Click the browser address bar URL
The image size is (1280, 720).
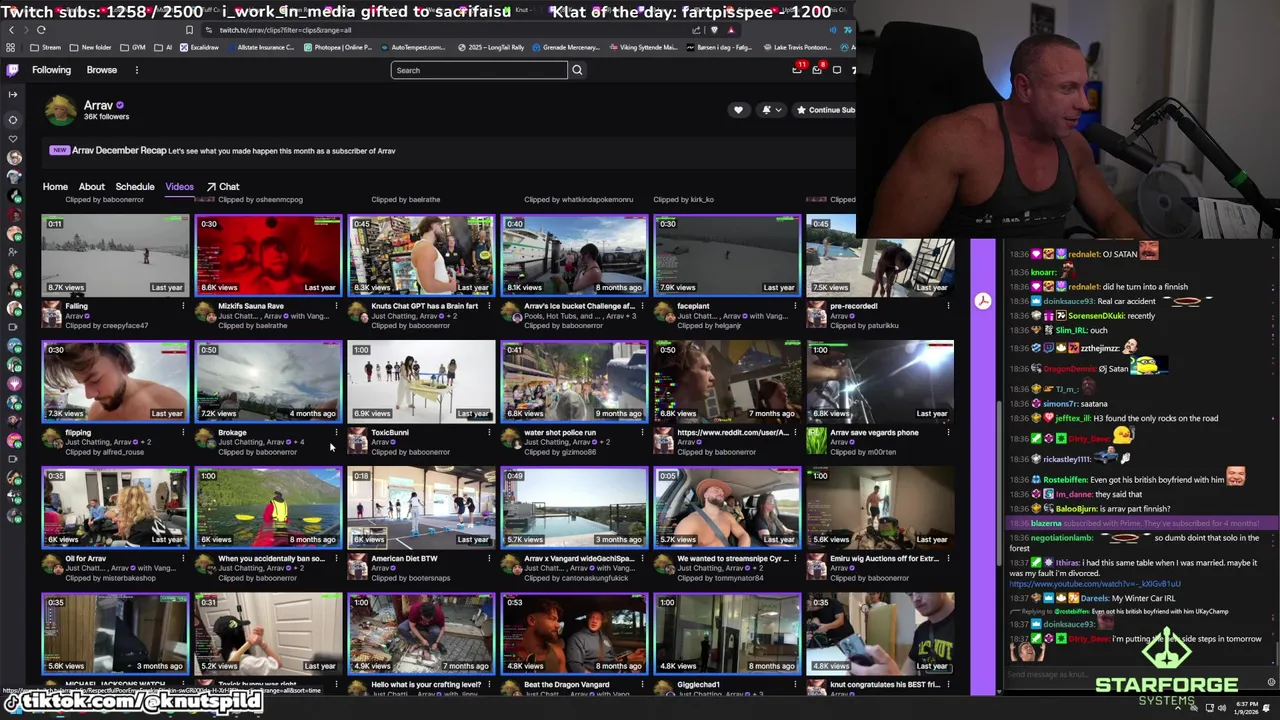click(285, 30)
